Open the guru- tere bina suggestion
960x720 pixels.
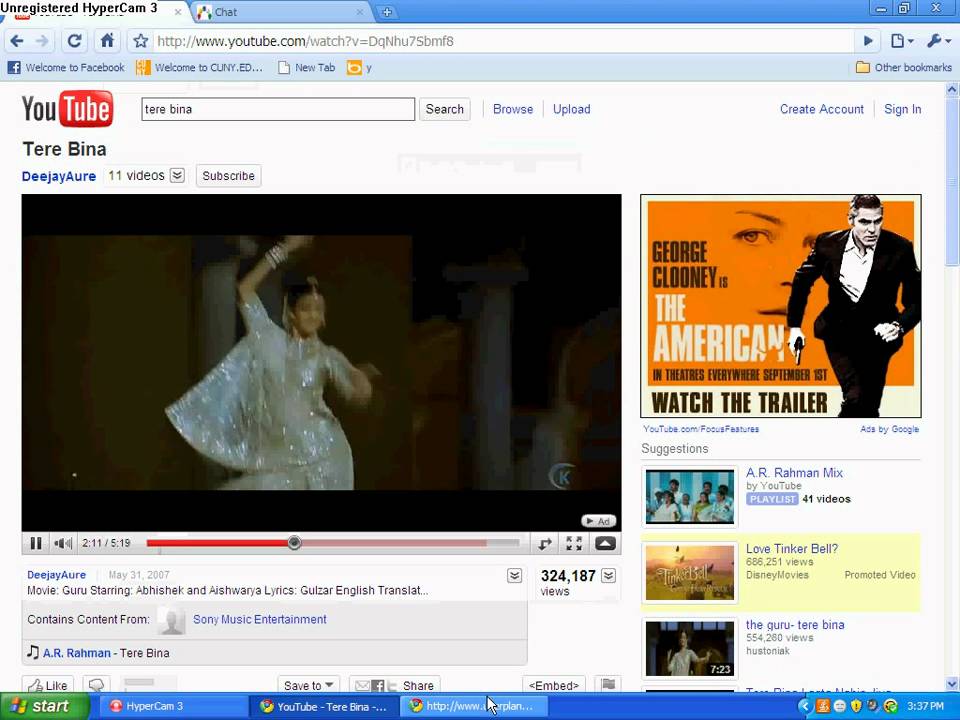click(795, 624)
